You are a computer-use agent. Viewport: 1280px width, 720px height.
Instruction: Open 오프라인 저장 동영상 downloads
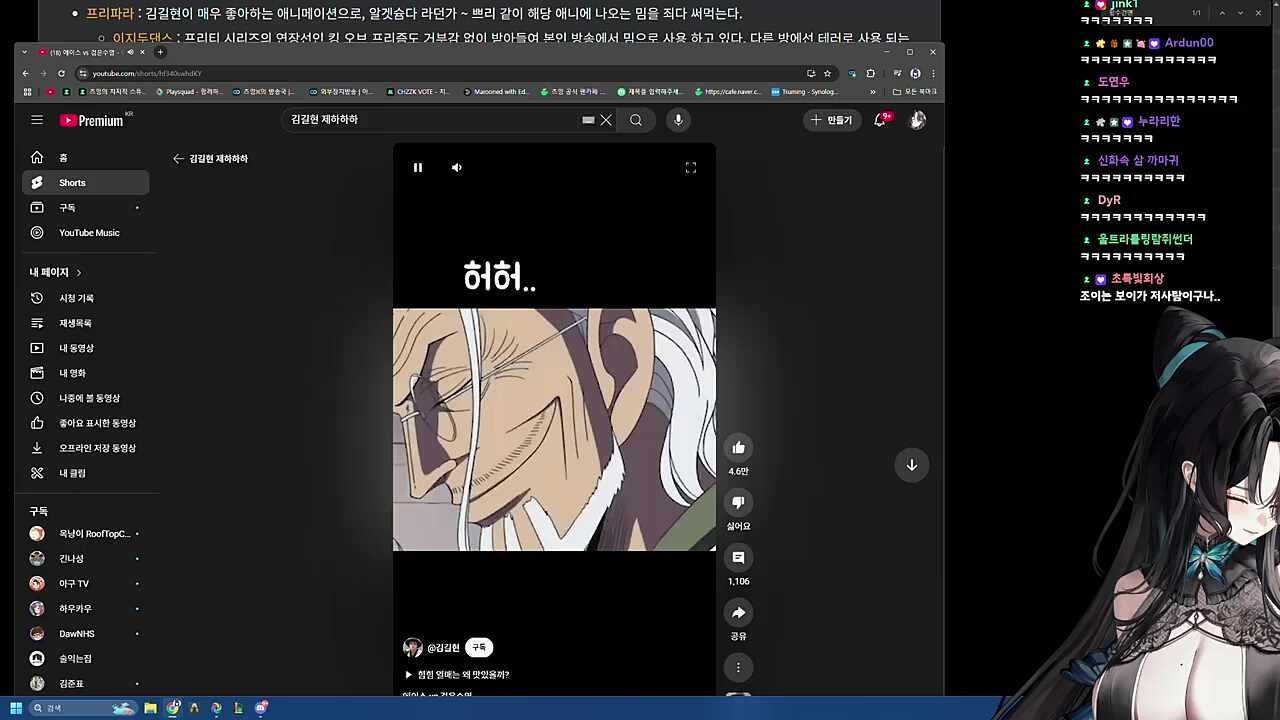pos(85,448)
